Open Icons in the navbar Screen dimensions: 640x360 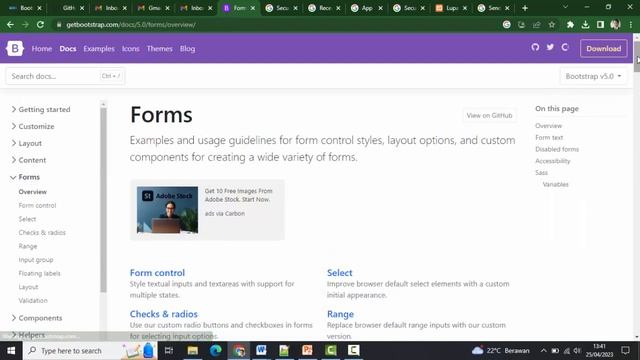pos(131,49)
